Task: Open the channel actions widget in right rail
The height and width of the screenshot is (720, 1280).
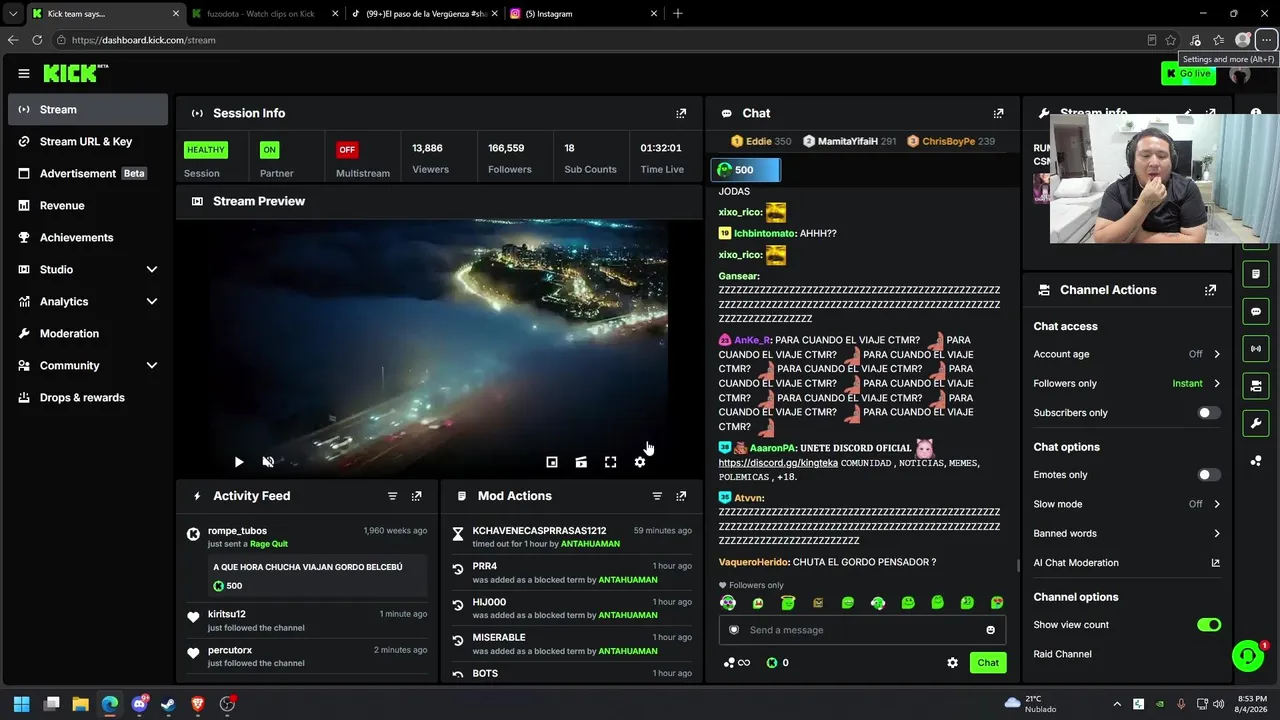Action: (1256, 386)
